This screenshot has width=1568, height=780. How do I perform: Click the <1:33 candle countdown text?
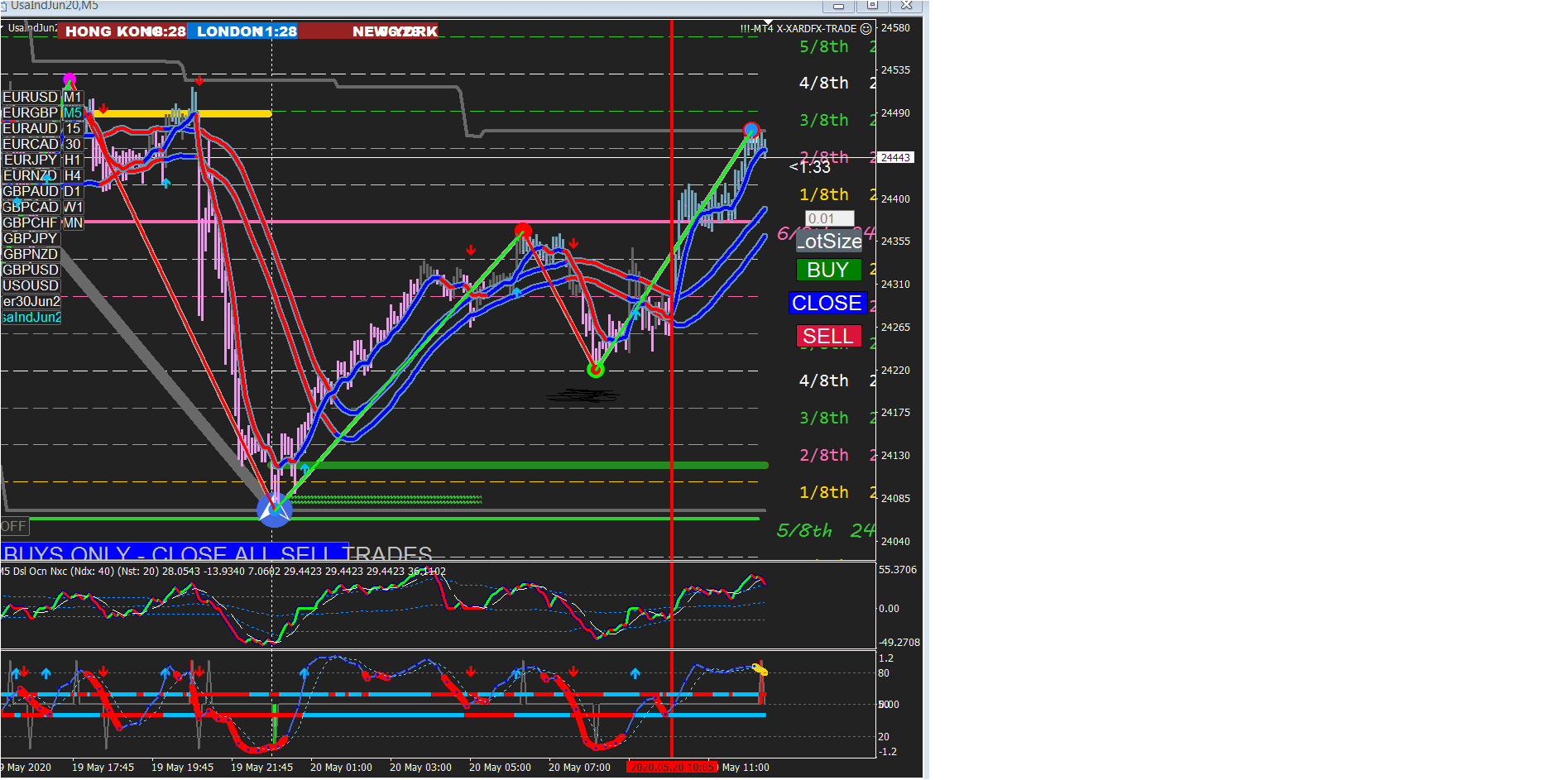pyautogui.click(x=810, y=167)
